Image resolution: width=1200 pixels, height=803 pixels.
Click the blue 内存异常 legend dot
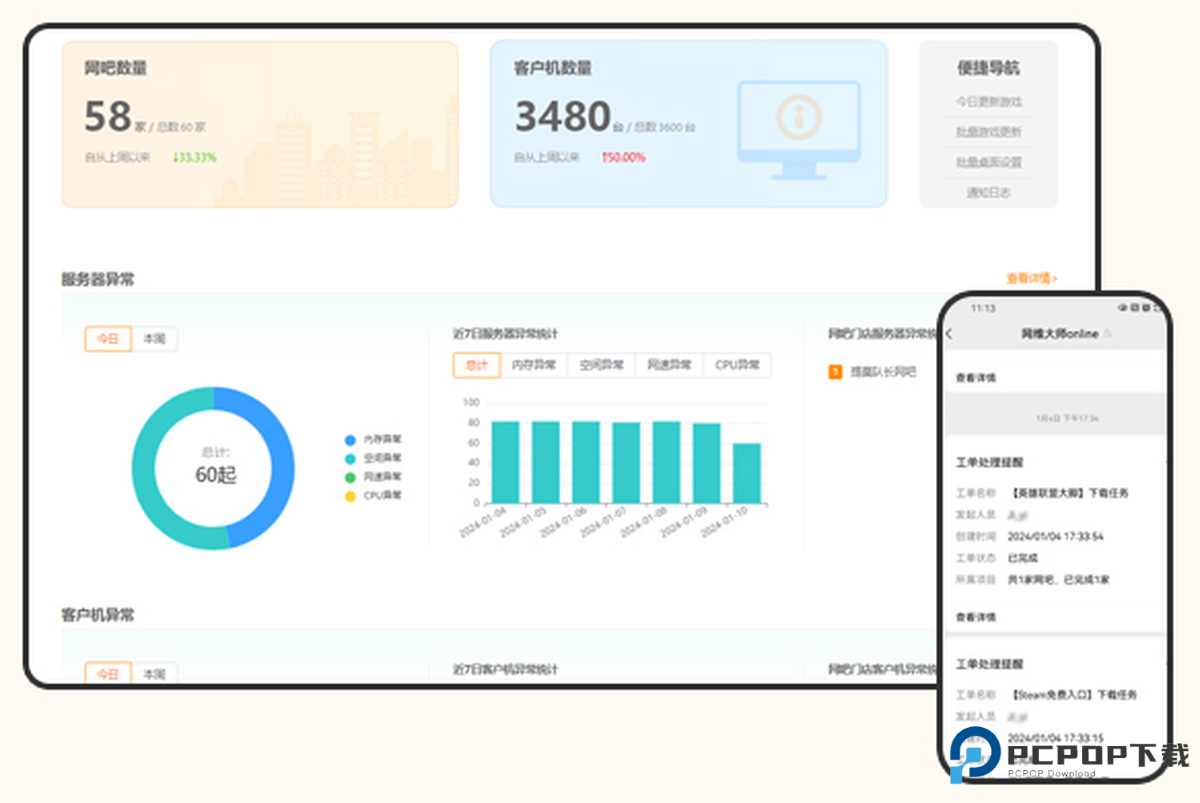350,439
